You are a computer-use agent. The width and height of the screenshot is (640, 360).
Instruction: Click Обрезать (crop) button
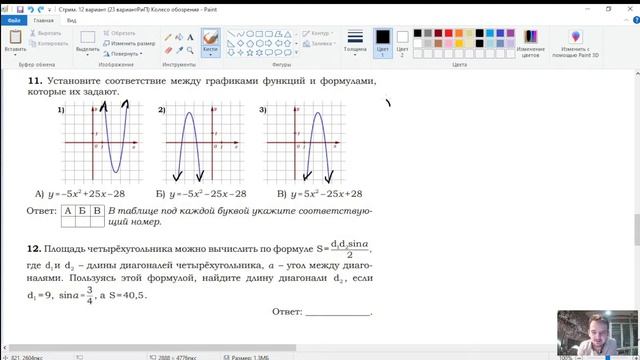pos(119,33)
